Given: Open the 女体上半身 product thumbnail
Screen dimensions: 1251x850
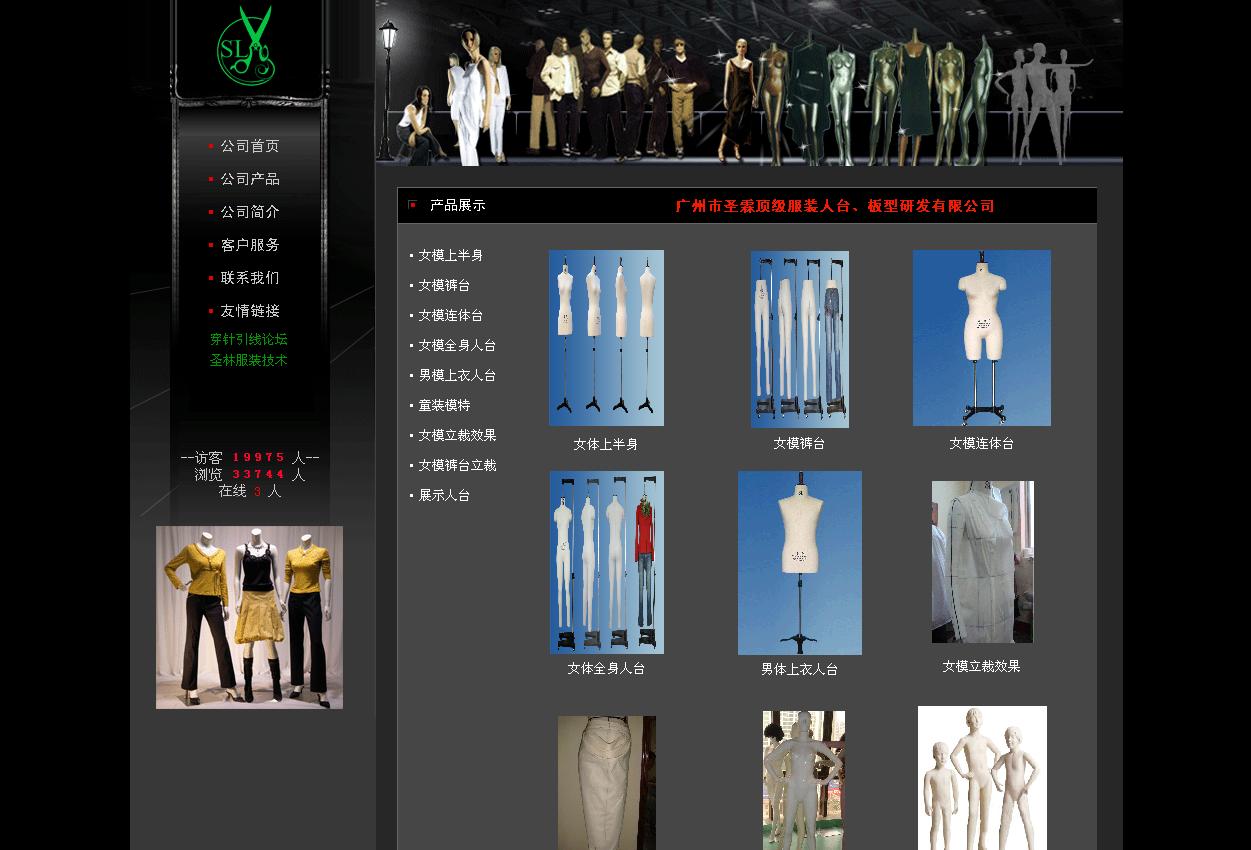Looking at the screenshot, I should (606, 338).
